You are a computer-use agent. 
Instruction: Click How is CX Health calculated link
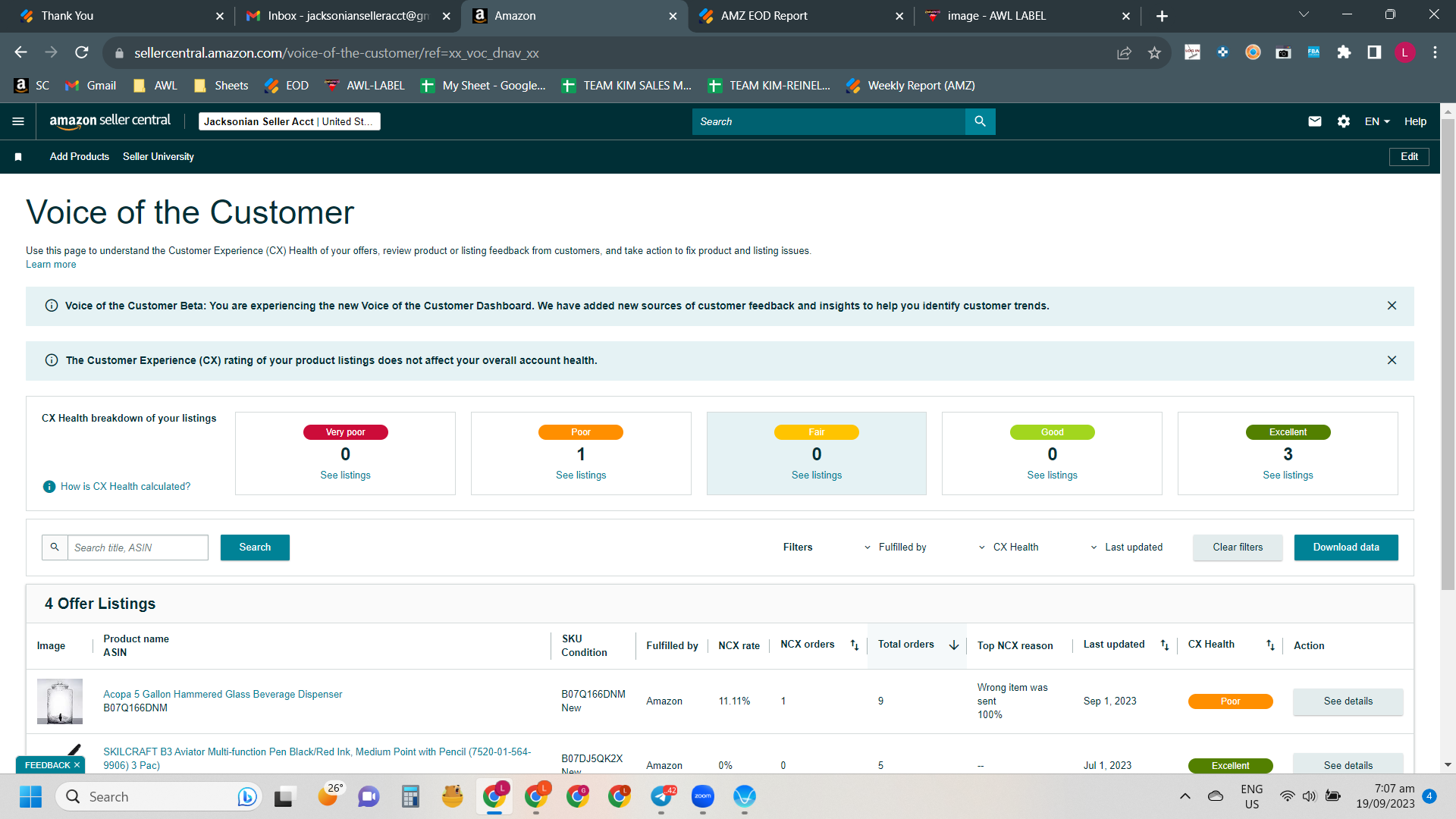pyautogui.click(x=125, y=487)
